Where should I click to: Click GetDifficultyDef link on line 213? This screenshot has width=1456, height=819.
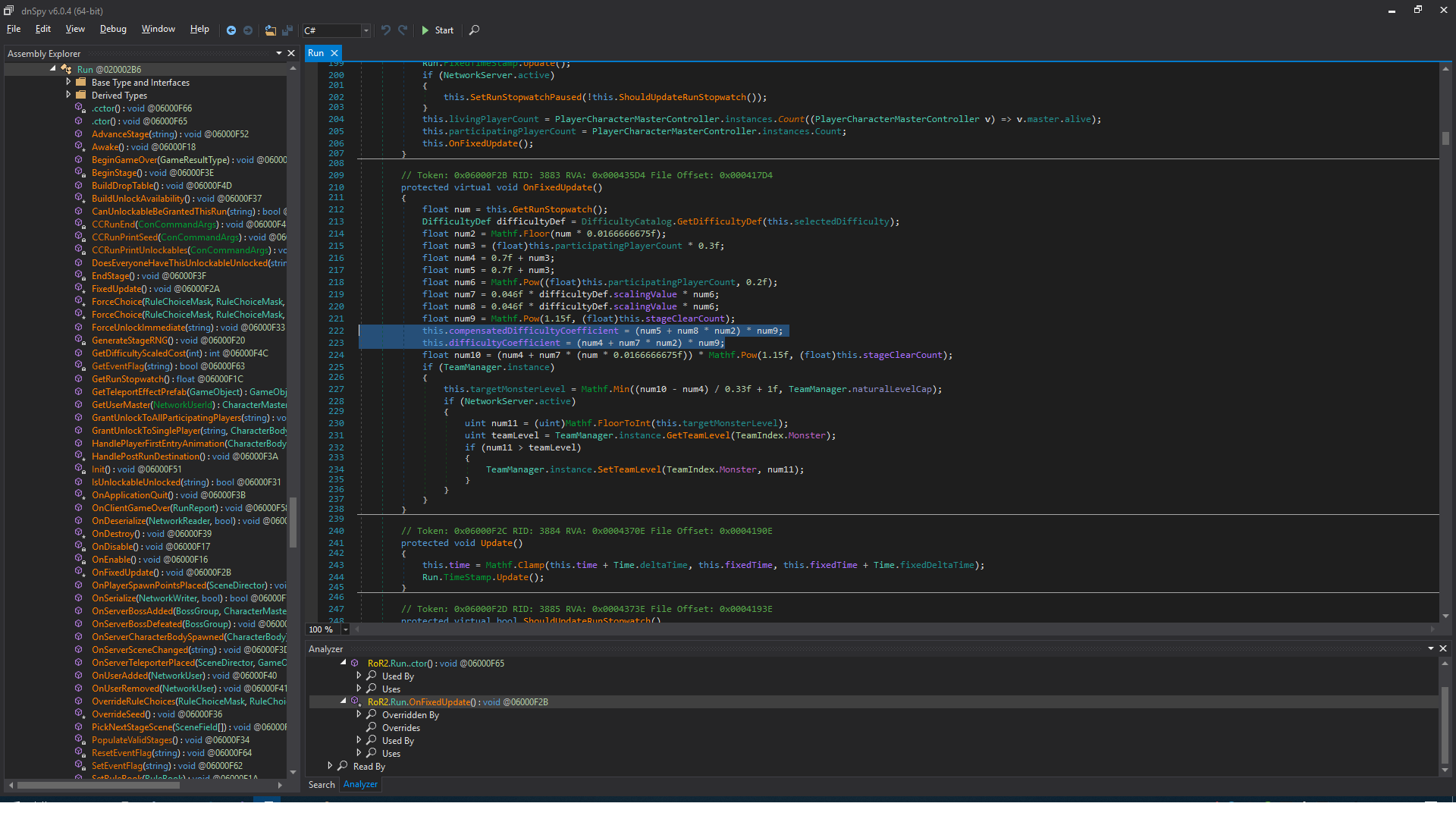click(719, 221)
